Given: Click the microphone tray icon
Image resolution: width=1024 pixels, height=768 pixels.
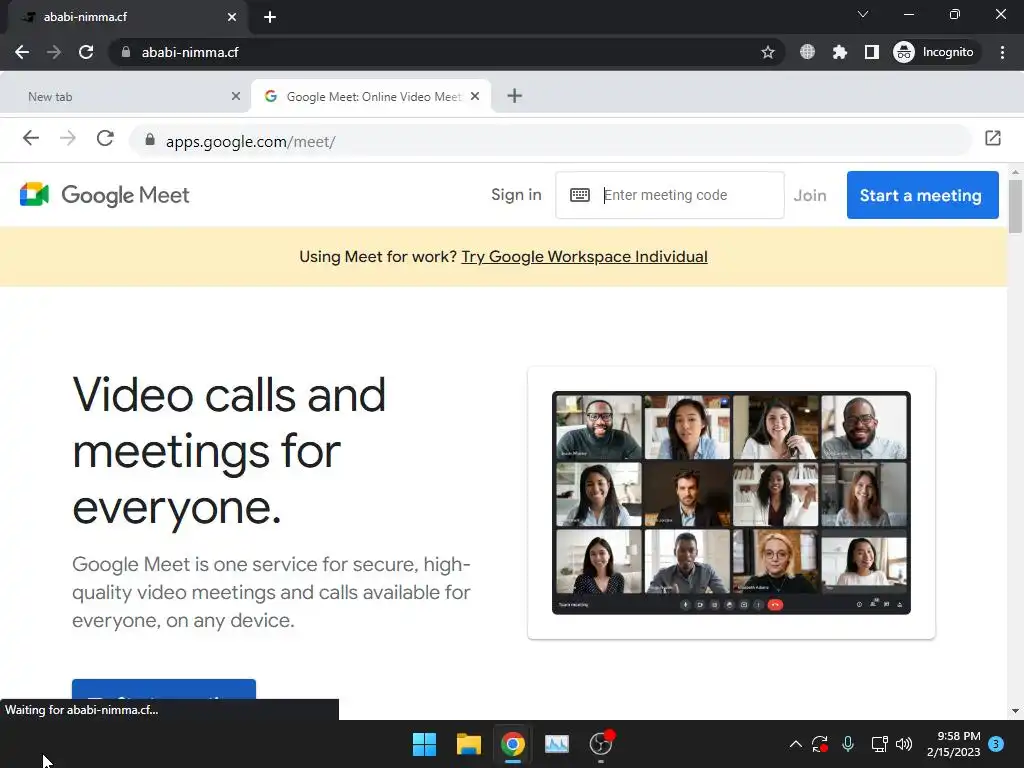Looking at the screenshot, I should [x=848, y=744].
